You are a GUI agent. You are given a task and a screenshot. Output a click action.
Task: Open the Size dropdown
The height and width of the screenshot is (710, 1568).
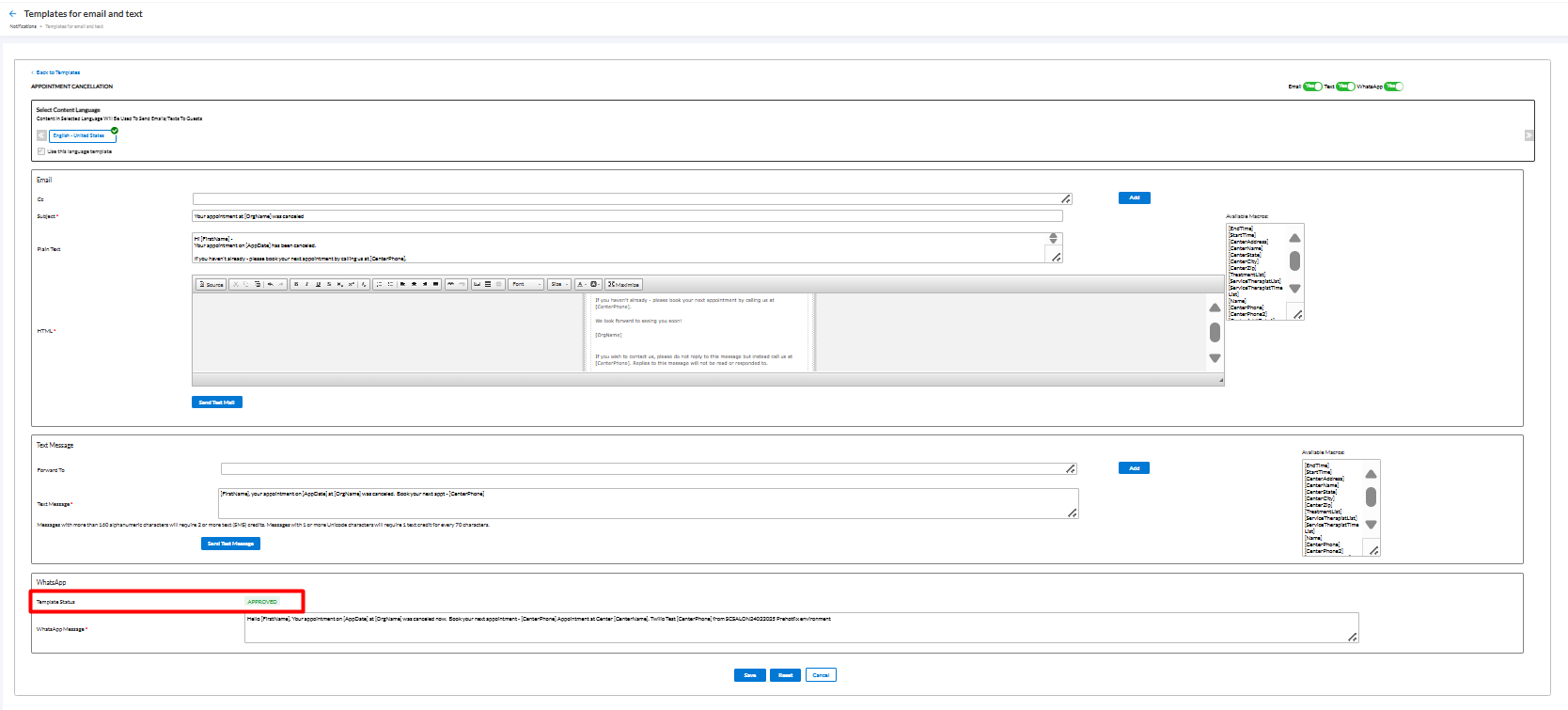[558, 284]
